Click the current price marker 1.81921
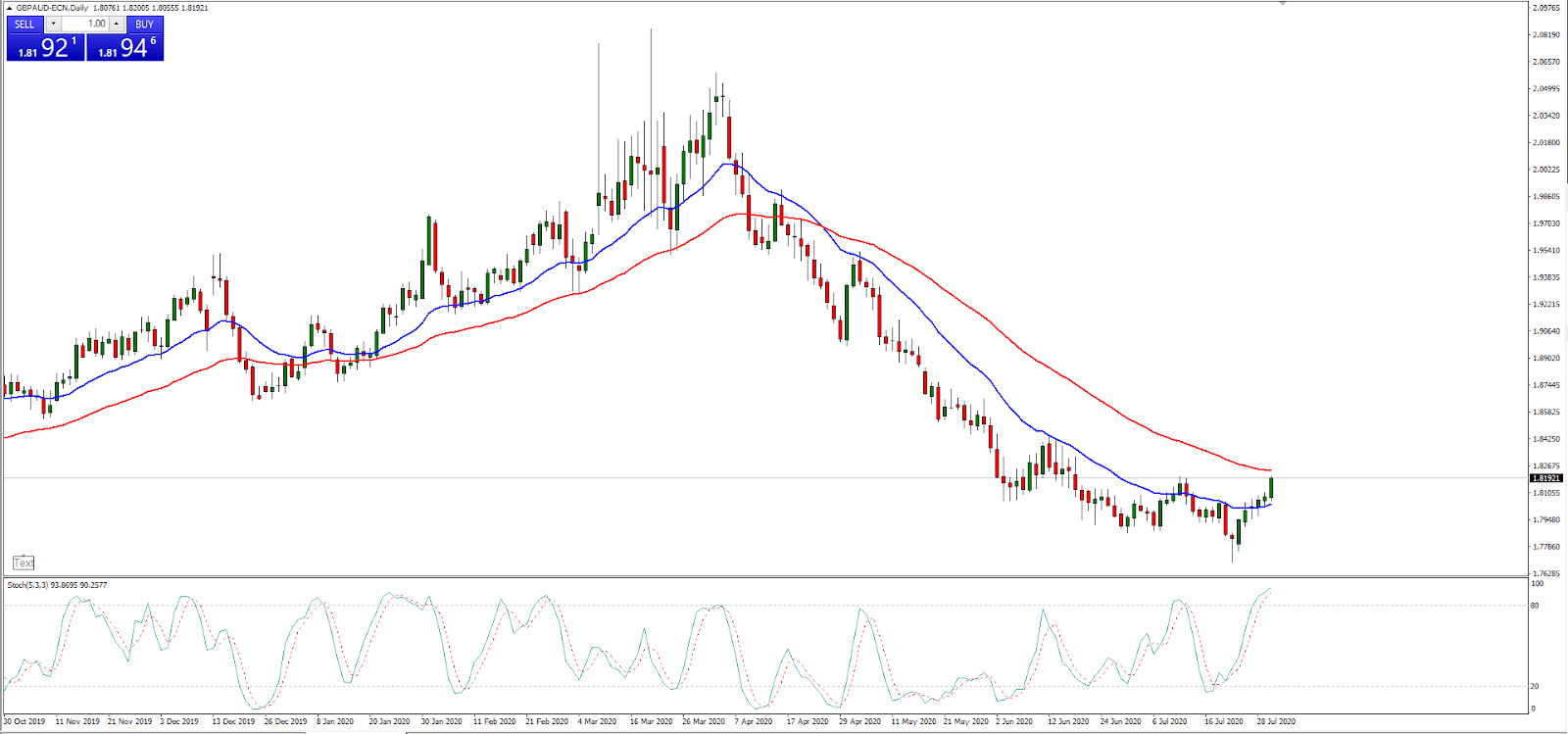Image resolution: width=1568 pixels, height=734 pixels. coord(1545,478)
